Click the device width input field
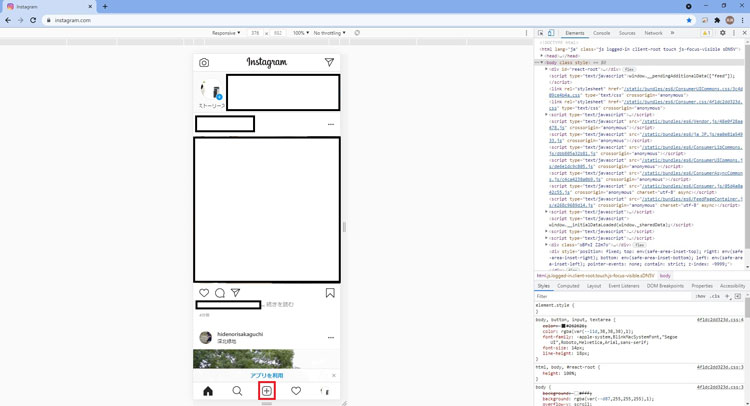This screenshot has height=406, width=750. tap(255, 33)
